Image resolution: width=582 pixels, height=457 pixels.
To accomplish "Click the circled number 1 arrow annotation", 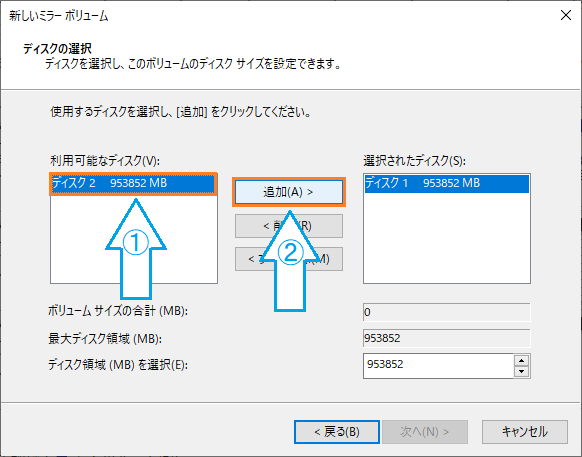I will 136,249.
